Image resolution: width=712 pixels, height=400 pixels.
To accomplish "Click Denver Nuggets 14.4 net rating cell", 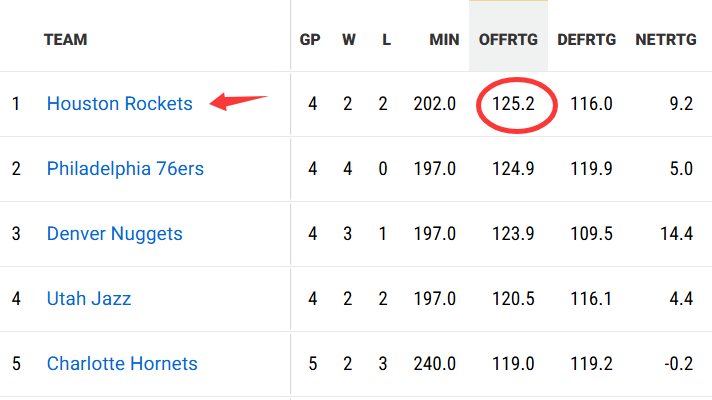I will (676, 234).
